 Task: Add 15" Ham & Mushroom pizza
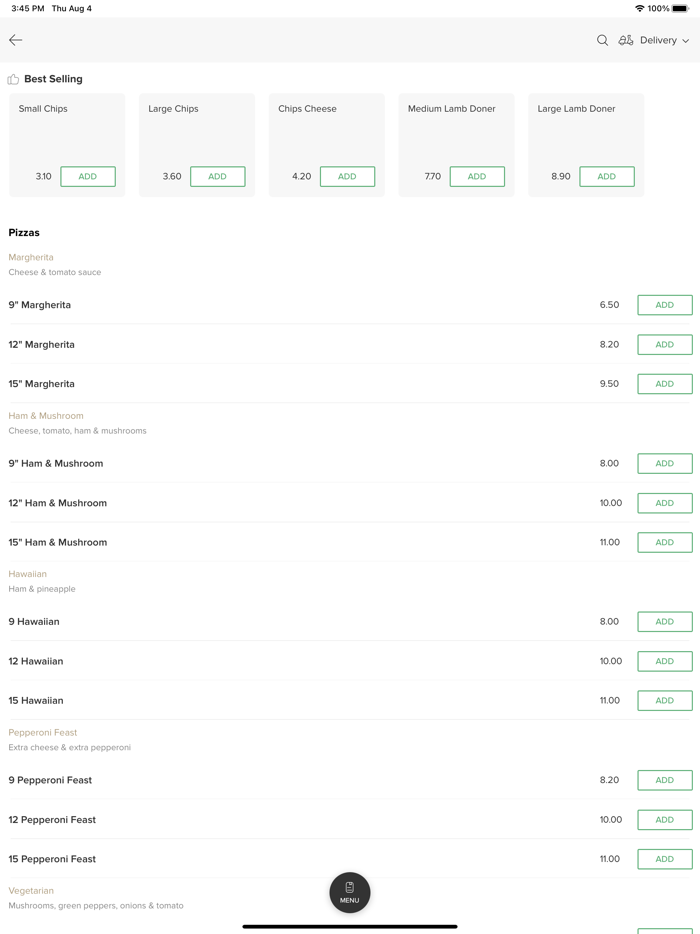click(x=665, y=542)
